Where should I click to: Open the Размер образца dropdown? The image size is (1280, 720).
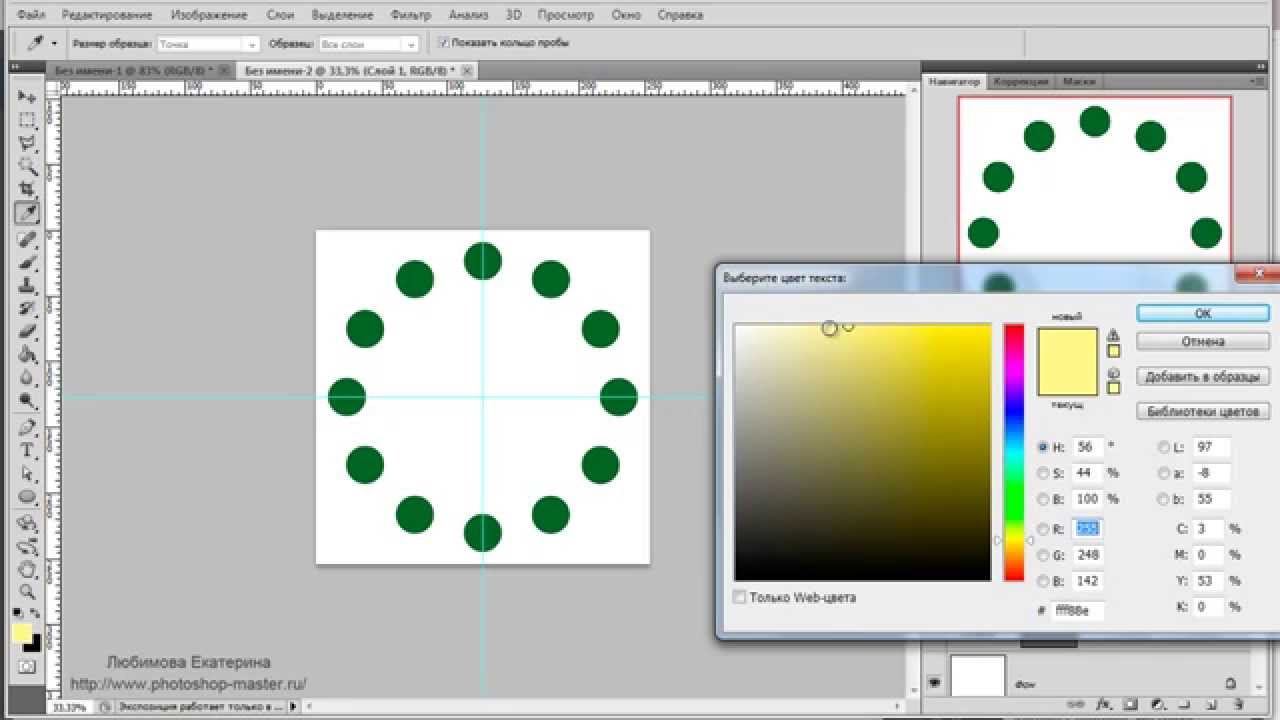pyautogui.click(x=209, y=44)
